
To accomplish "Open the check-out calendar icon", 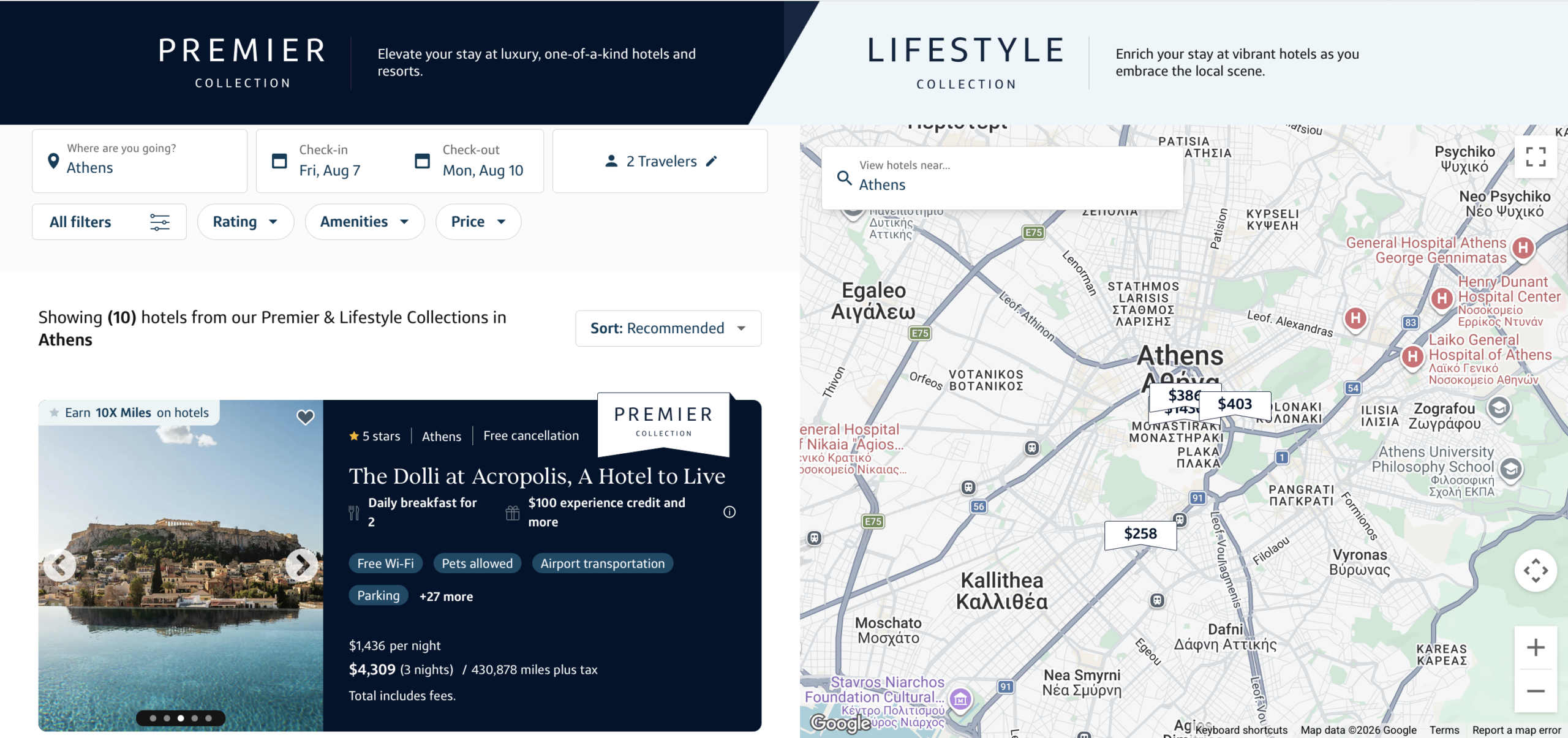I will (x=422, y=161).
